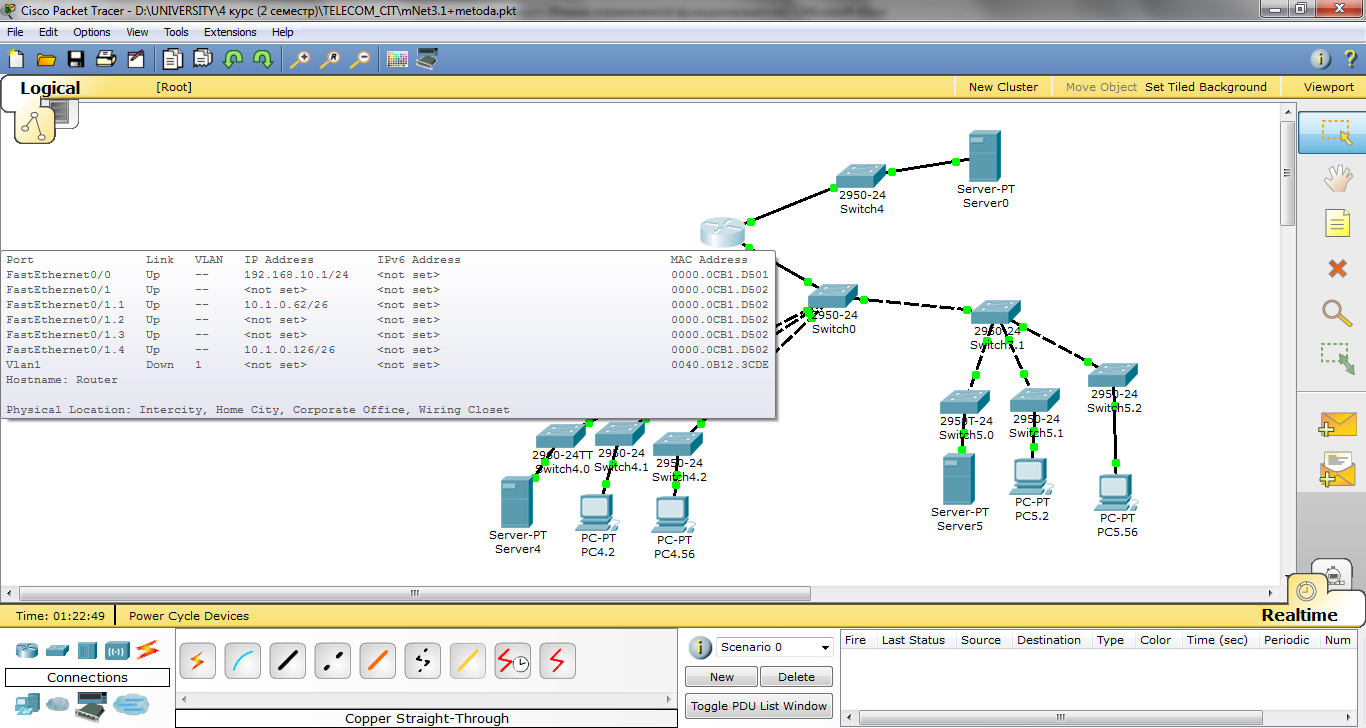The image size is (1366, 728).
Task: Select the Switches device category
Action: [57, 650]
